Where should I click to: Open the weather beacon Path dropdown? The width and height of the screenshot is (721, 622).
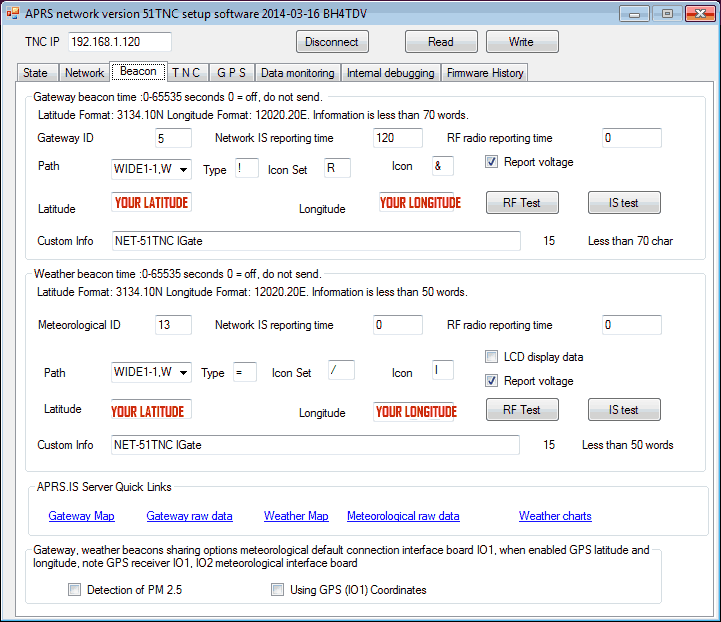click(183, 373)
